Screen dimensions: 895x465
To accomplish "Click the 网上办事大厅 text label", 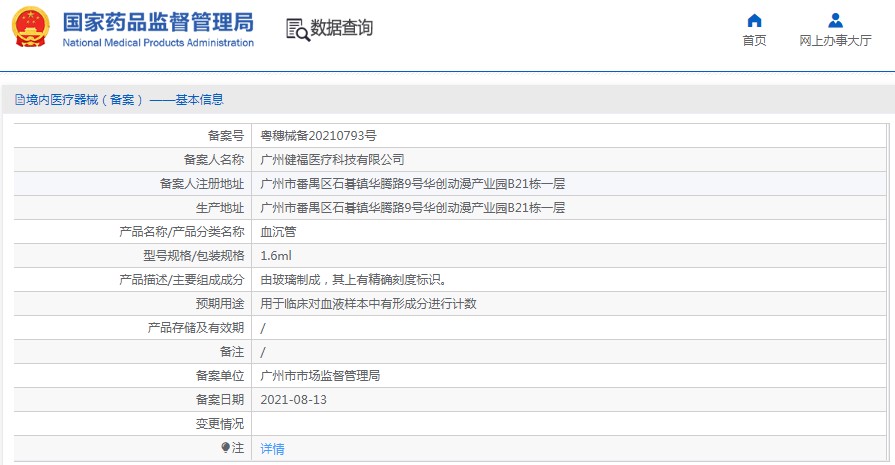I will point(835,41).
